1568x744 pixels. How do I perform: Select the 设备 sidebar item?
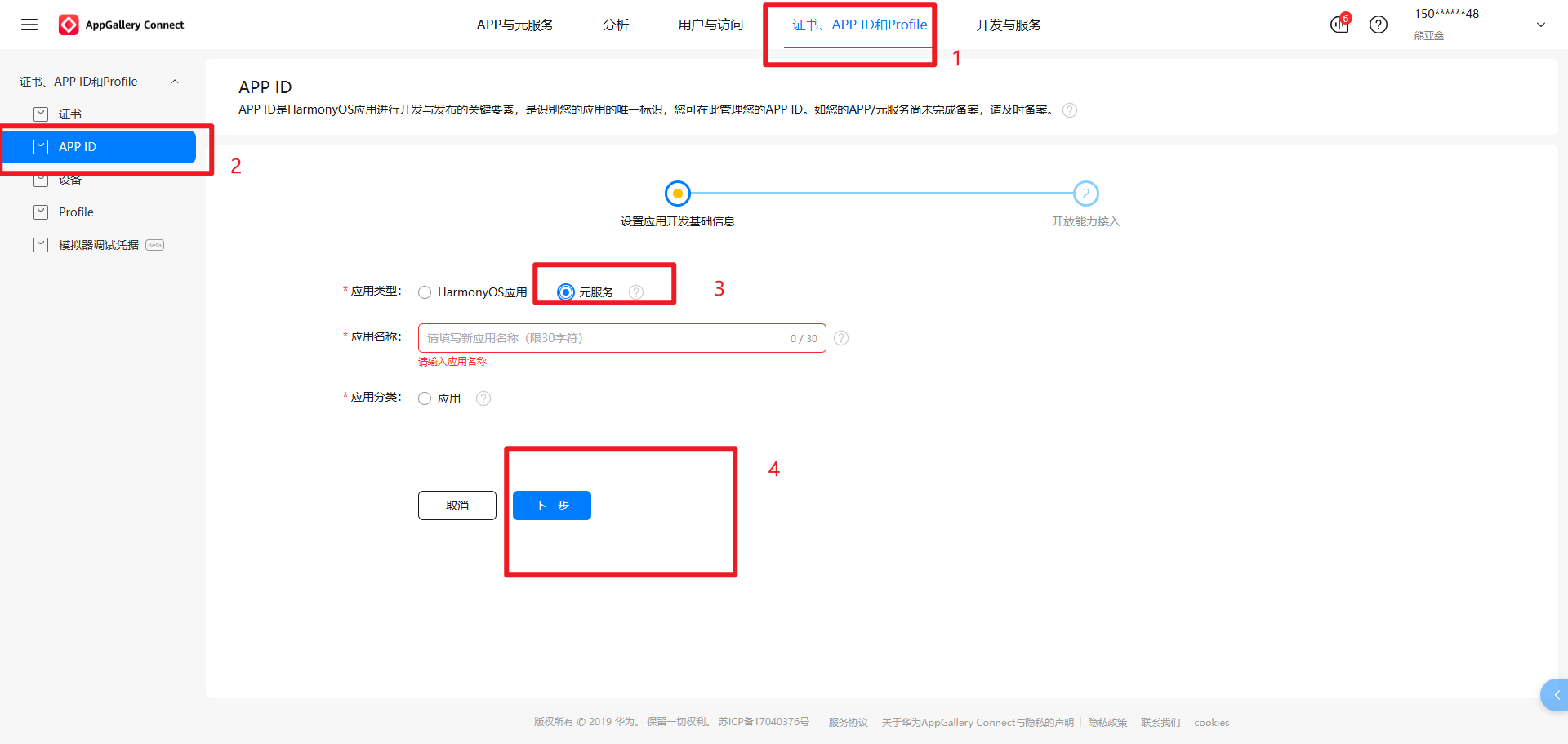[x=72, y=179]
